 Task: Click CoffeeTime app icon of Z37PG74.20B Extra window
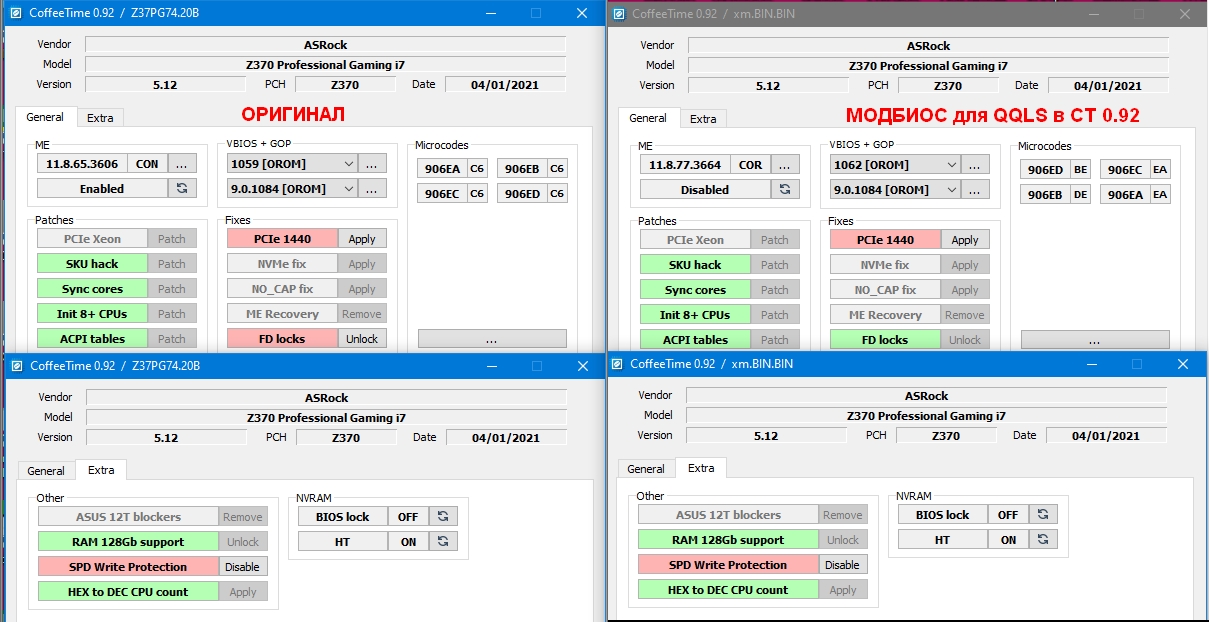pyautogui.click(x=17, y=365)
